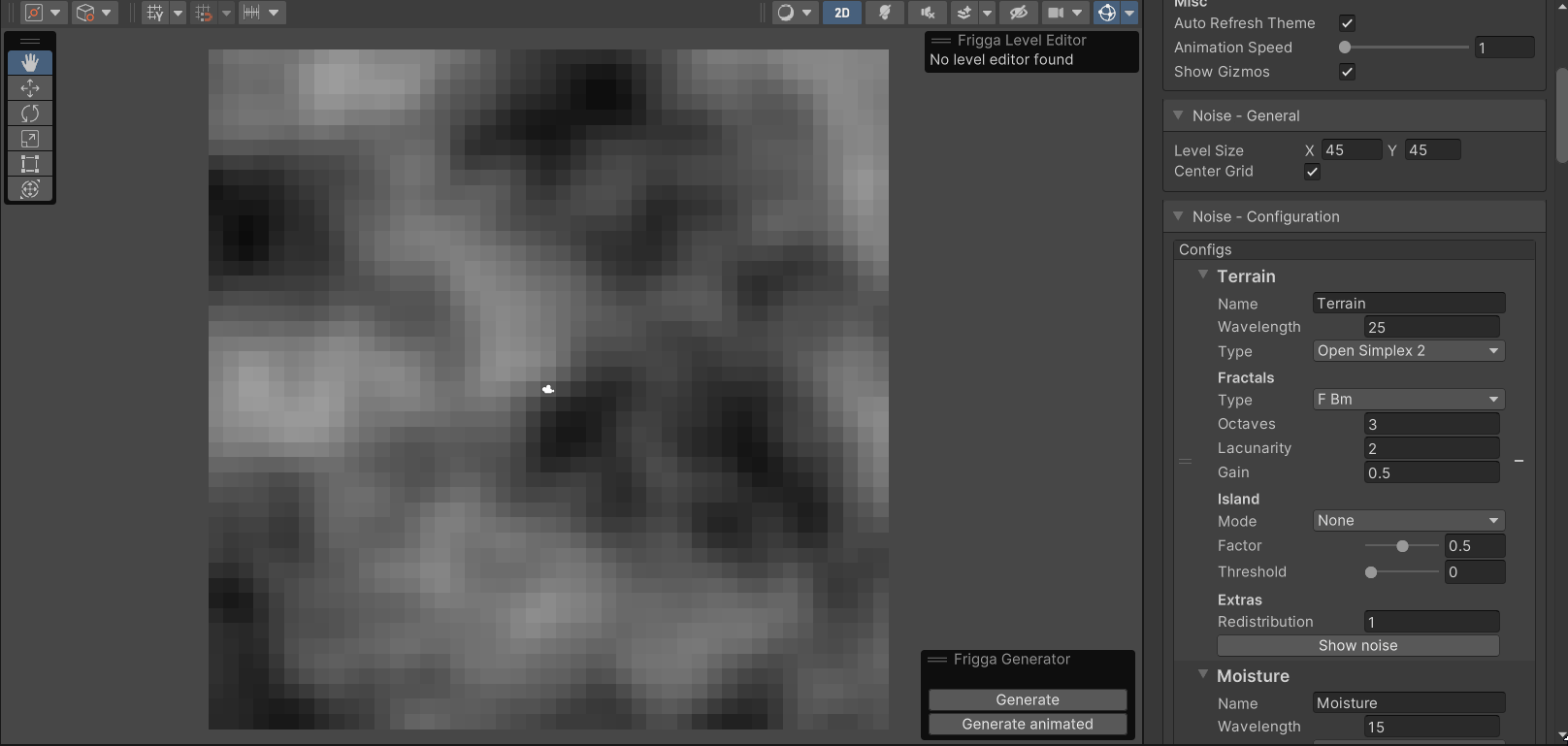
Task: Toggle scene lighting icon
Action: pyautogui.click(x=884, y=13)
